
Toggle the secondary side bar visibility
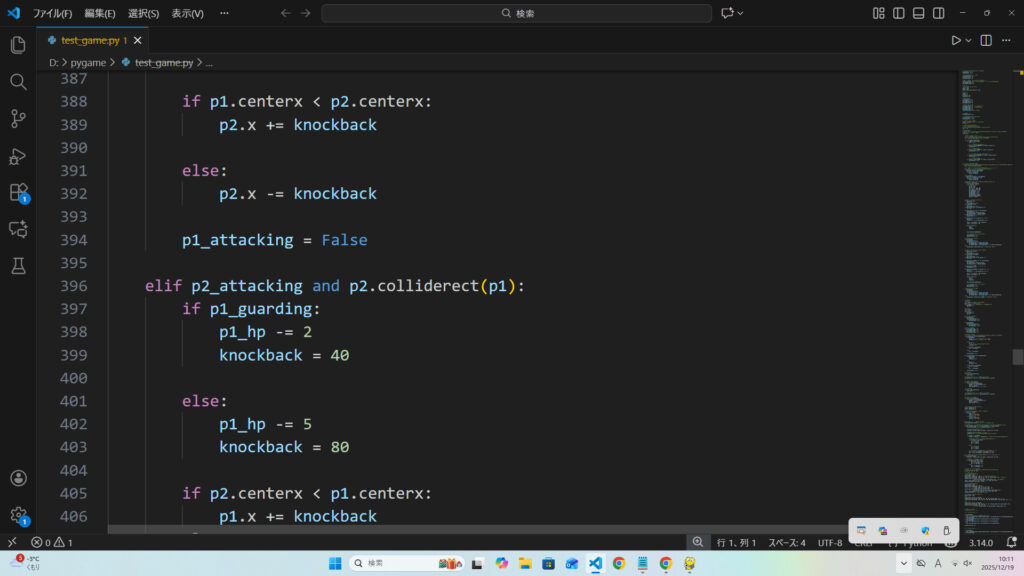[939, 13]
